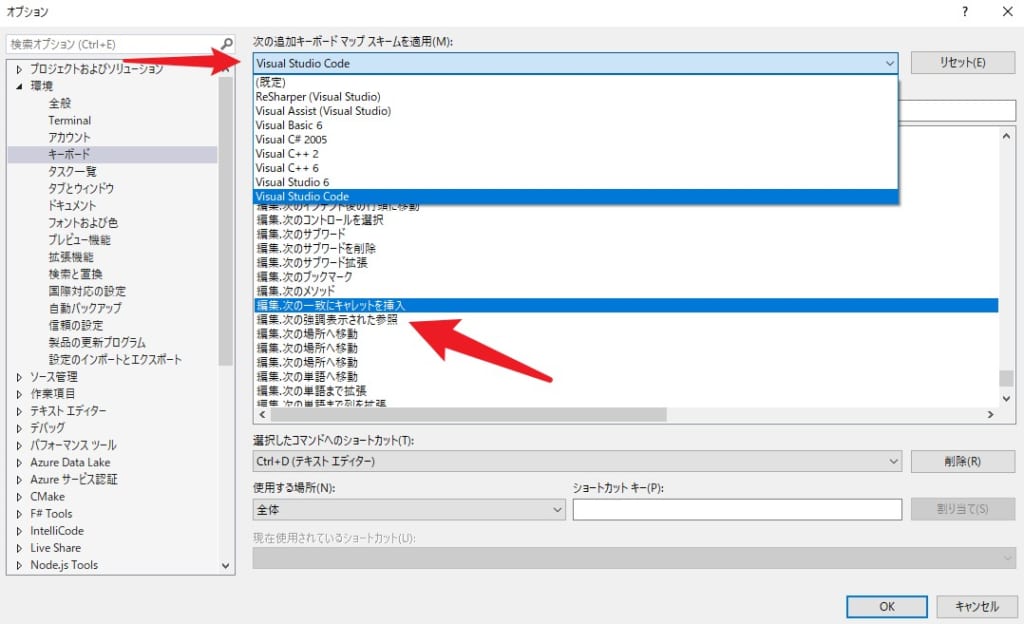Viewport: 1024px width, 624px height.
Task: Click the help question mark in the title bar
Action: coord(965,11)
